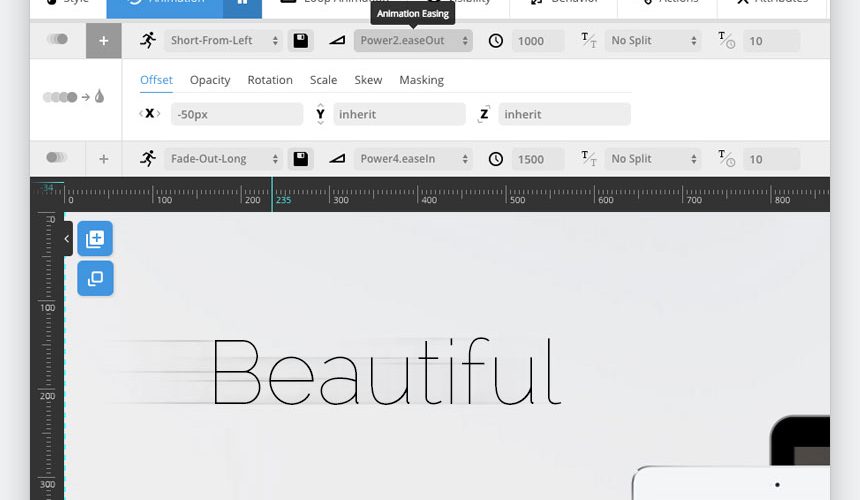Collapse the side panel with the chevron
The image size is (860, 500).
tap(66, 239)
